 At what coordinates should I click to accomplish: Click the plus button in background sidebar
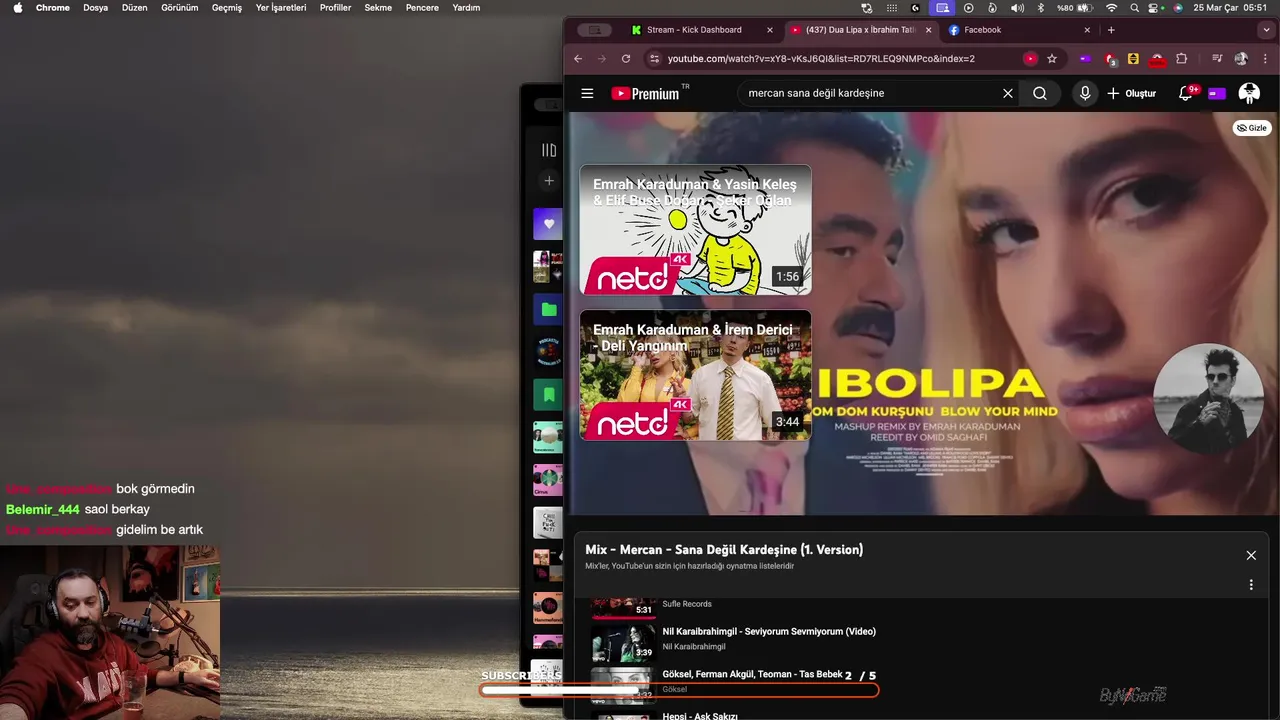(x=548, y=181)
